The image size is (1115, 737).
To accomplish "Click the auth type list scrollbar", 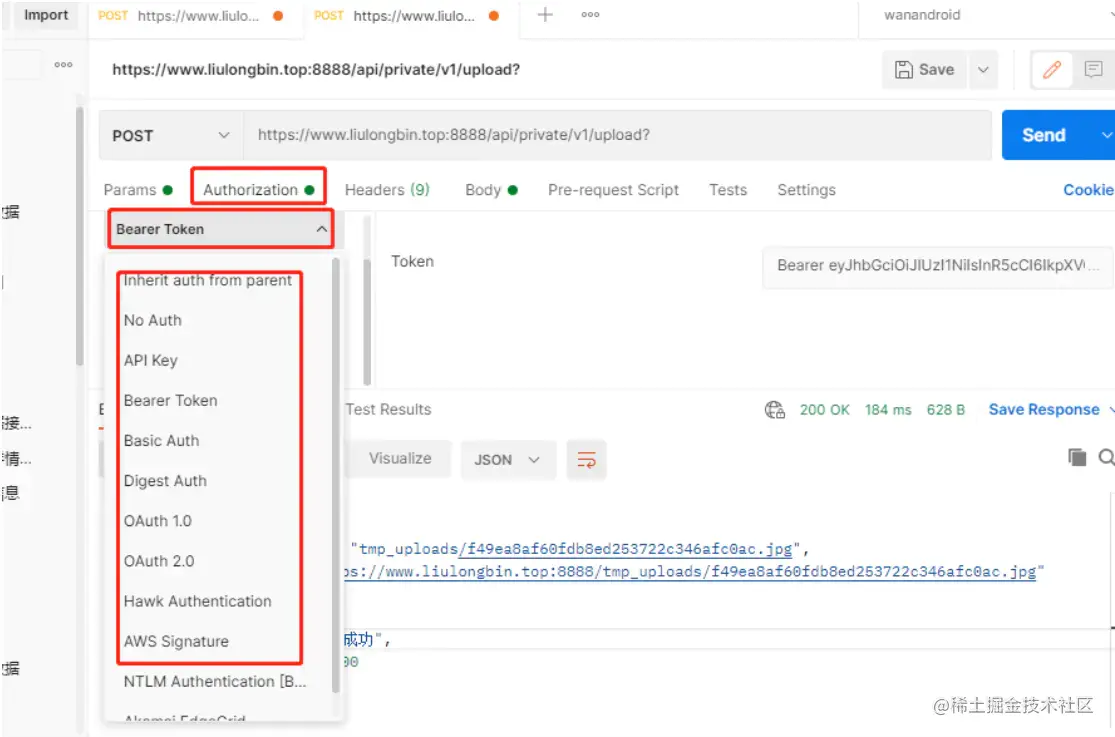I will pyautogui.click(x=336, y=475).
